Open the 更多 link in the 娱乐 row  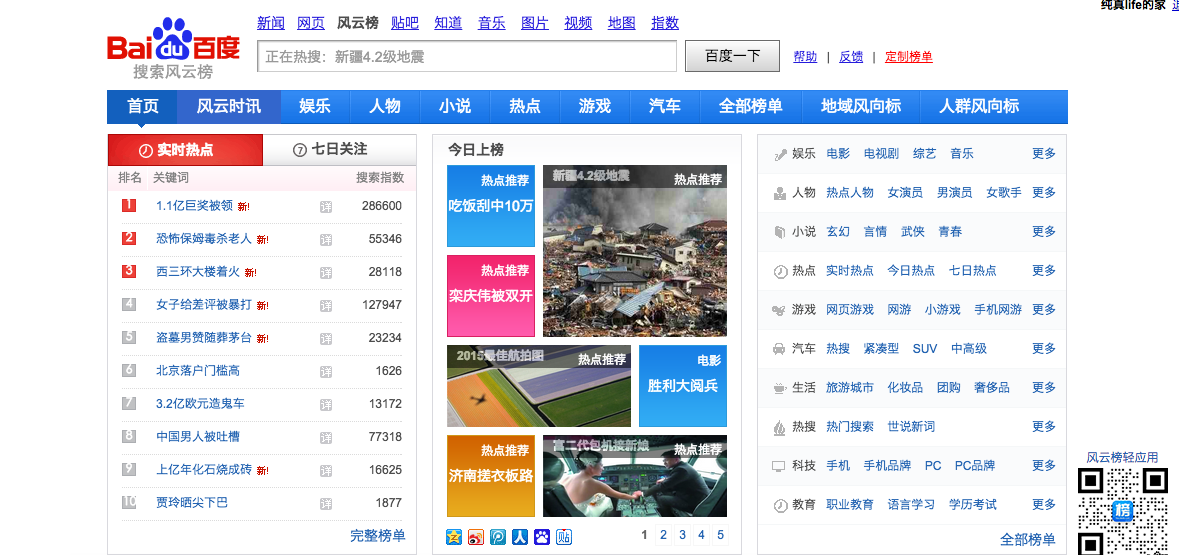(x=1044, y=153)
